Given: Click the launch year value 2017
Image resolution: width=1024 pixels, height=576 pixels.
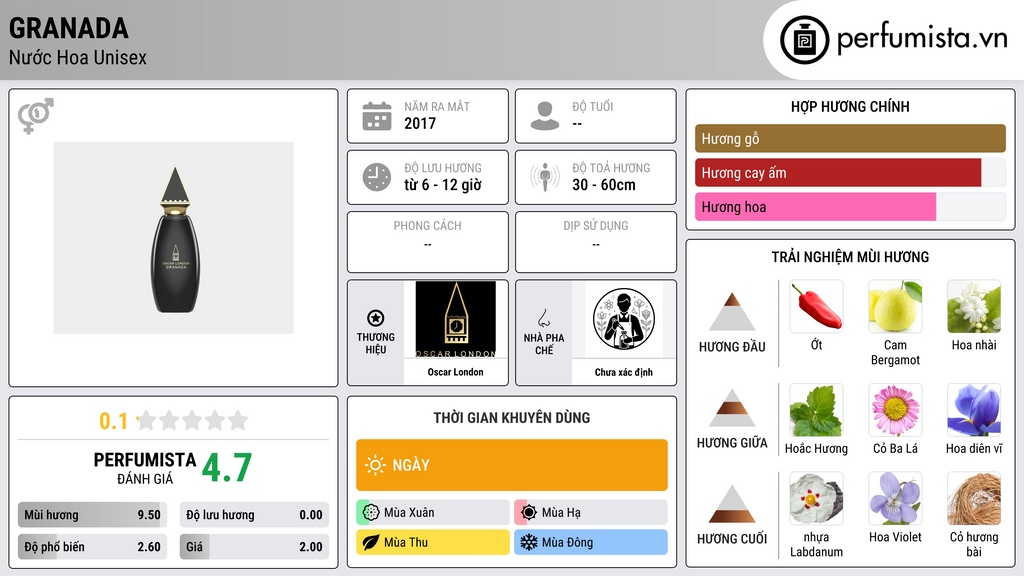Looking at the screenshot, I should [x=420, y=123].
